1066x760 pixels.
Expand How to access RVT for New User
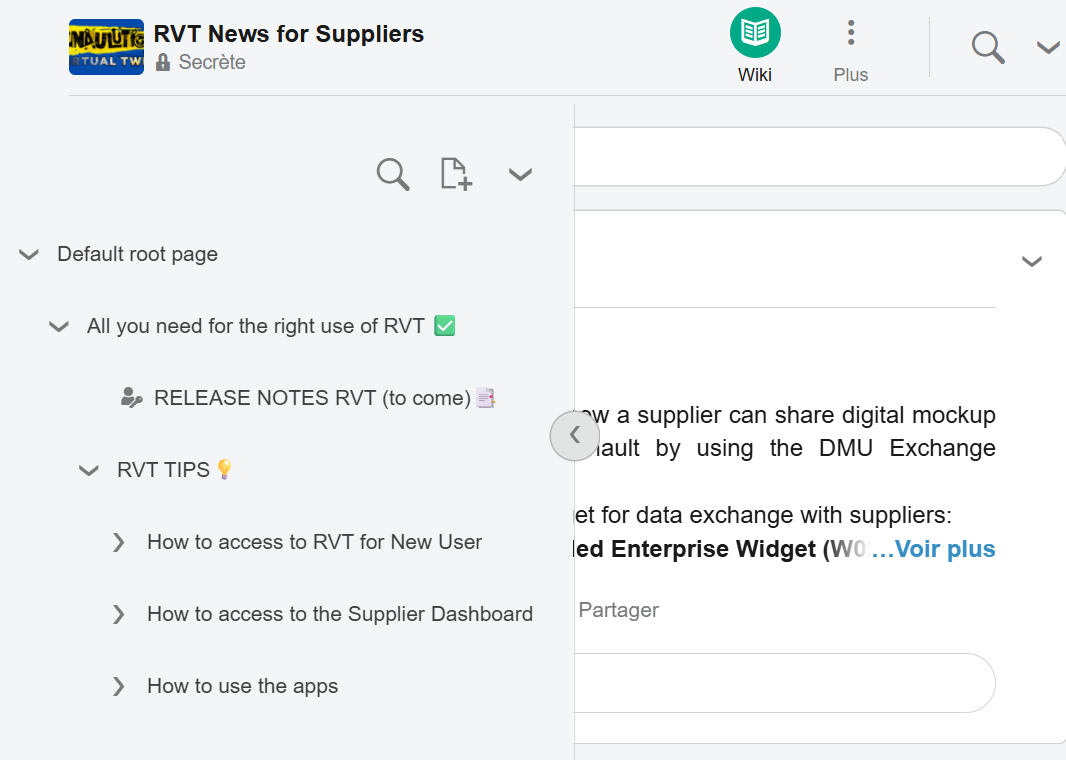[119, 543]
